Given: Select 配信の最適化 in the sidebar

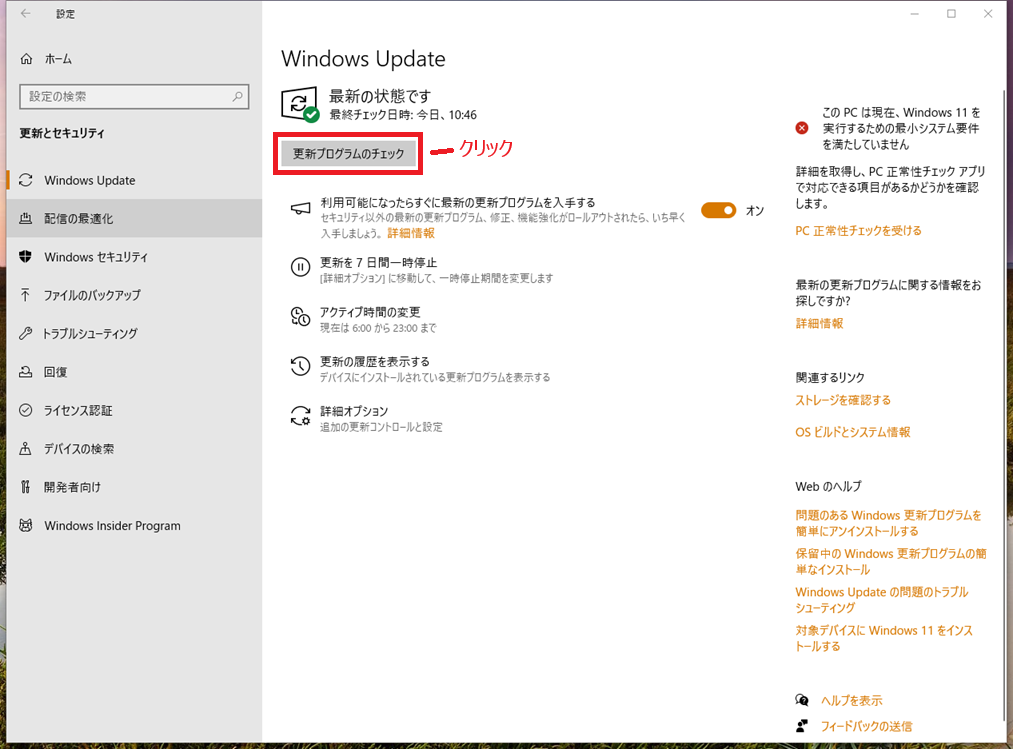Looking at the screenshot, I should 78,219.
